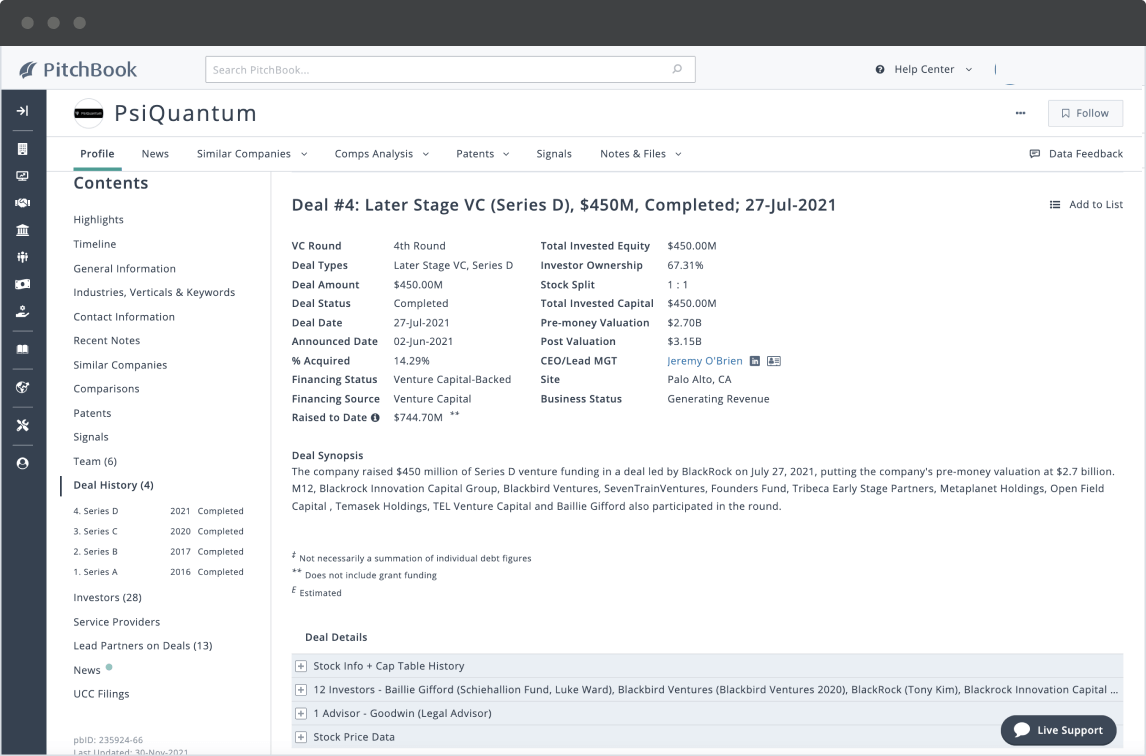Go to UCC Filings in Contents
1146x756 pixels.
click(x=101, y=694)
